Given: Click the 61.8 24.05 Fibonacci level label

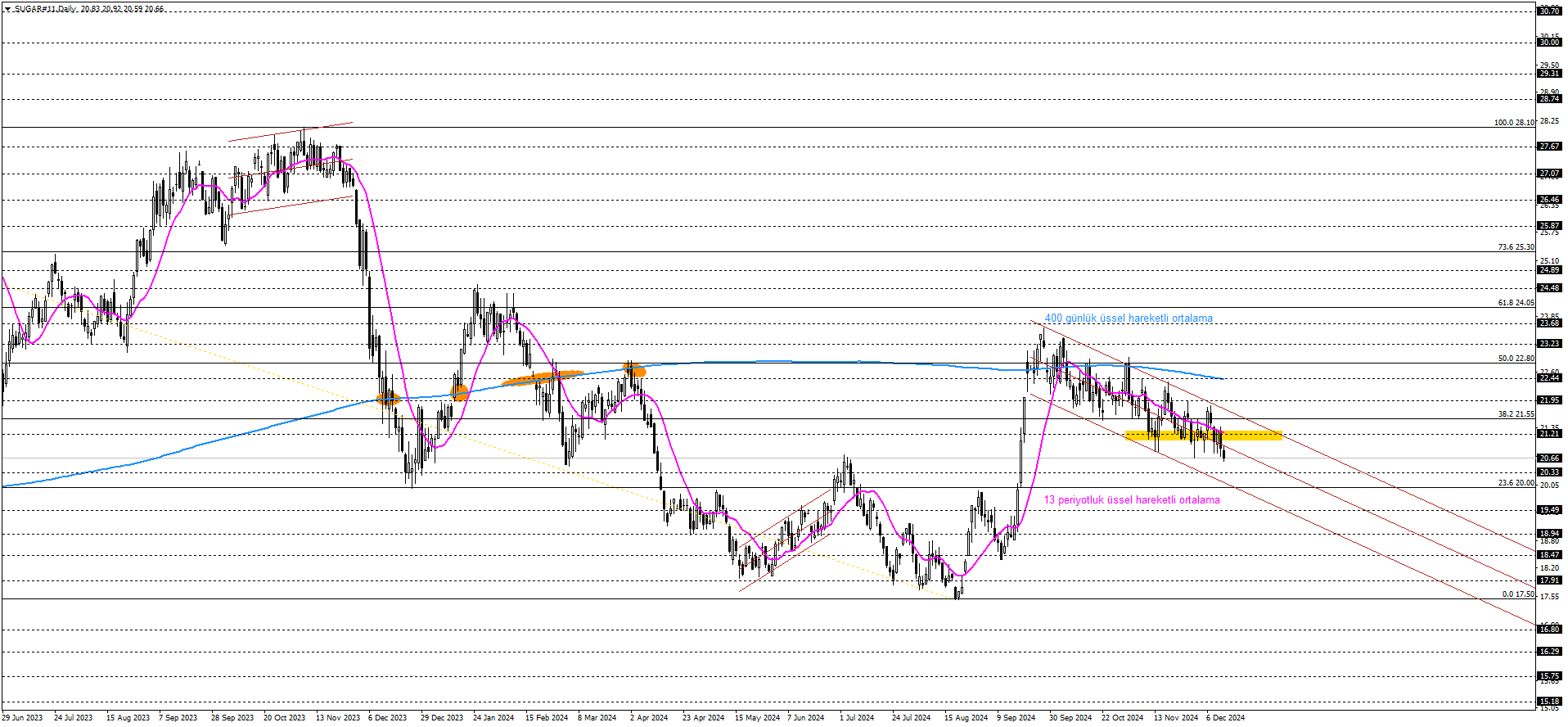Looking at the screenshot, I should tap(1516, 303).
